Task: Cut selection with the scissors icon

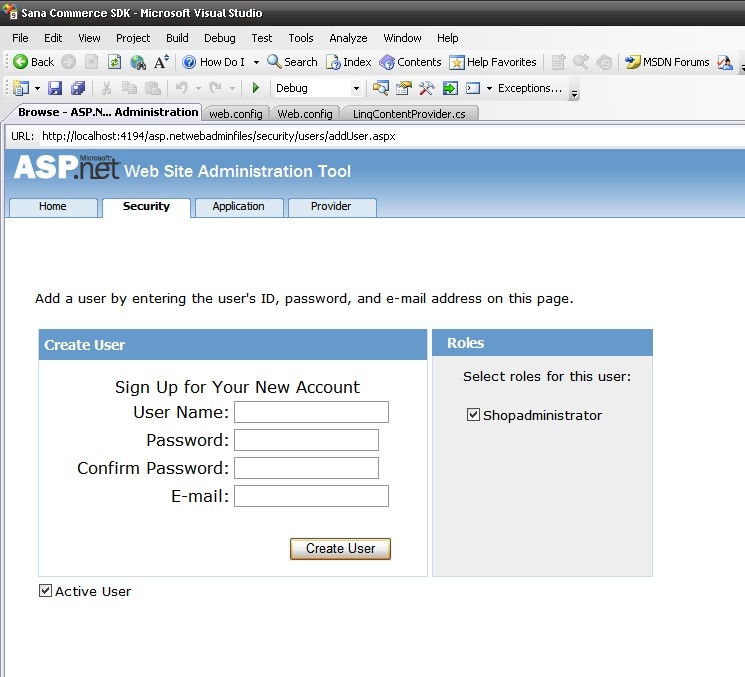Action: coord(106,88)
